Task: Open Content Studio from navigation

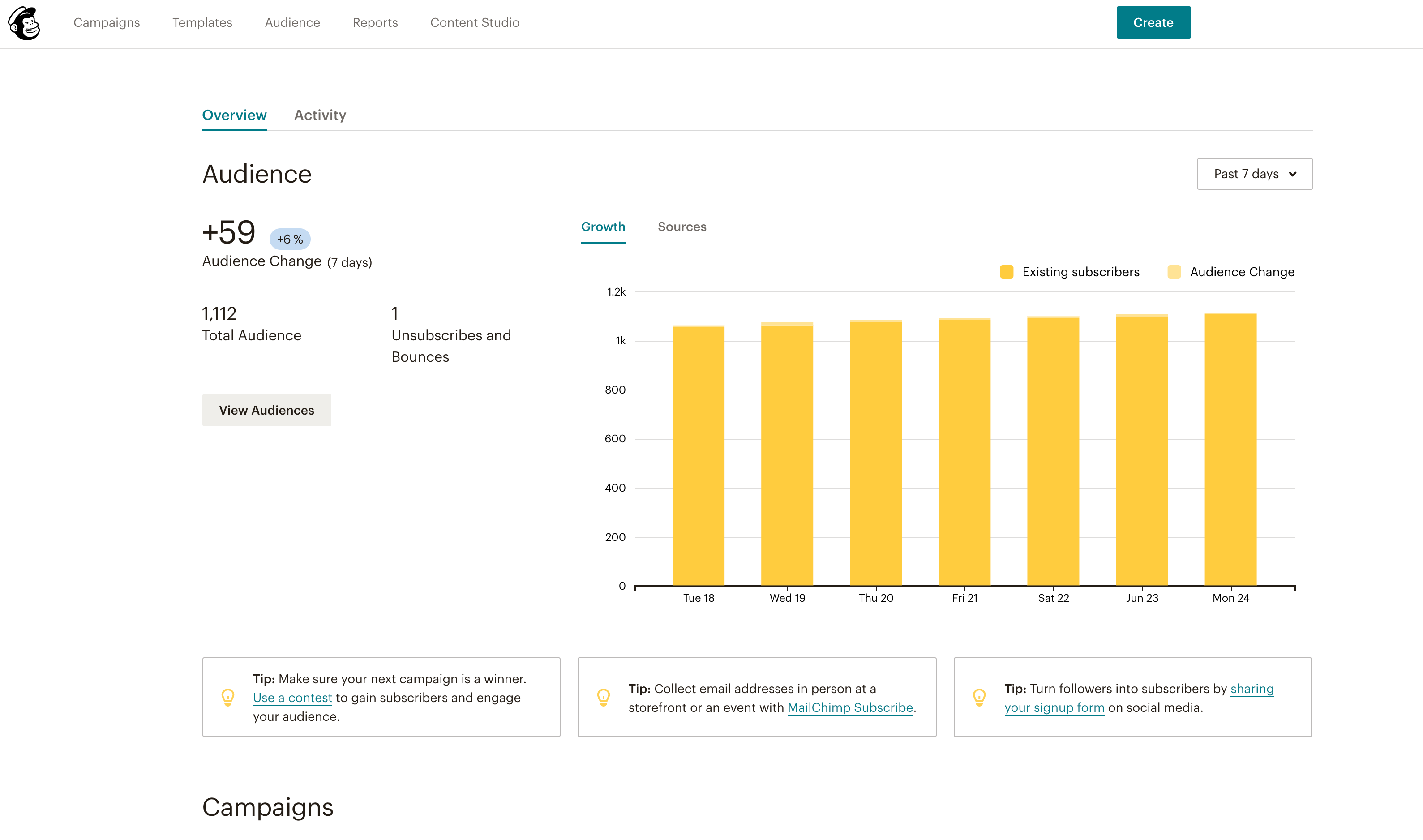Action: (474, 23)
